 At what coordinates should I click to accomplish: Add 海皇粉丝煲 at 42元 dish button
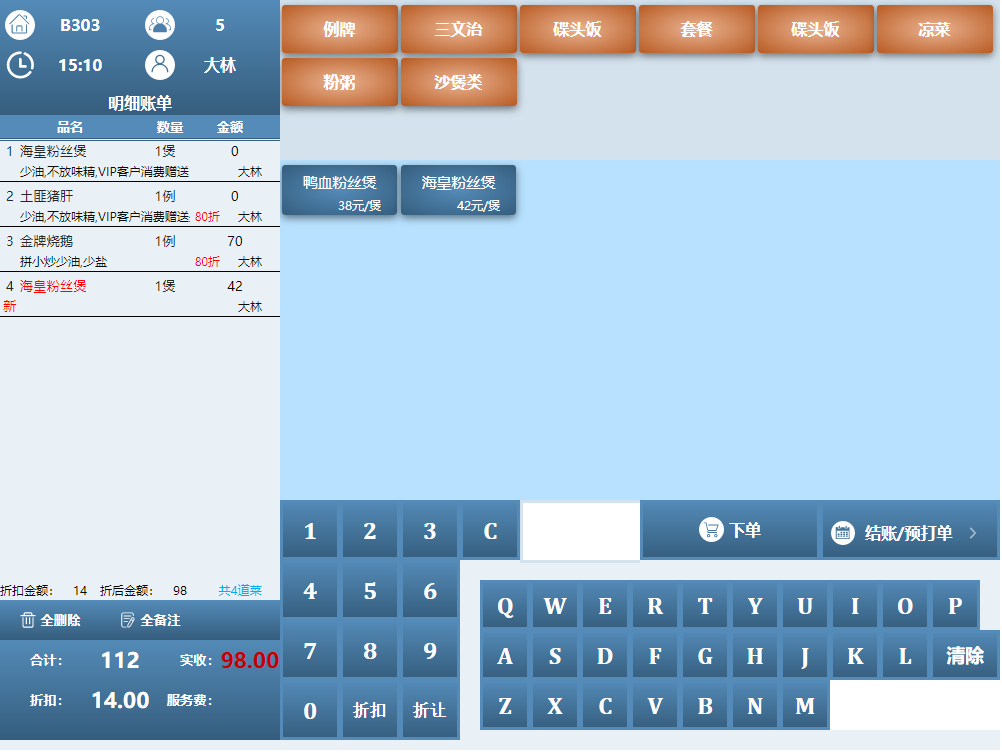click(x=458, y=191)
